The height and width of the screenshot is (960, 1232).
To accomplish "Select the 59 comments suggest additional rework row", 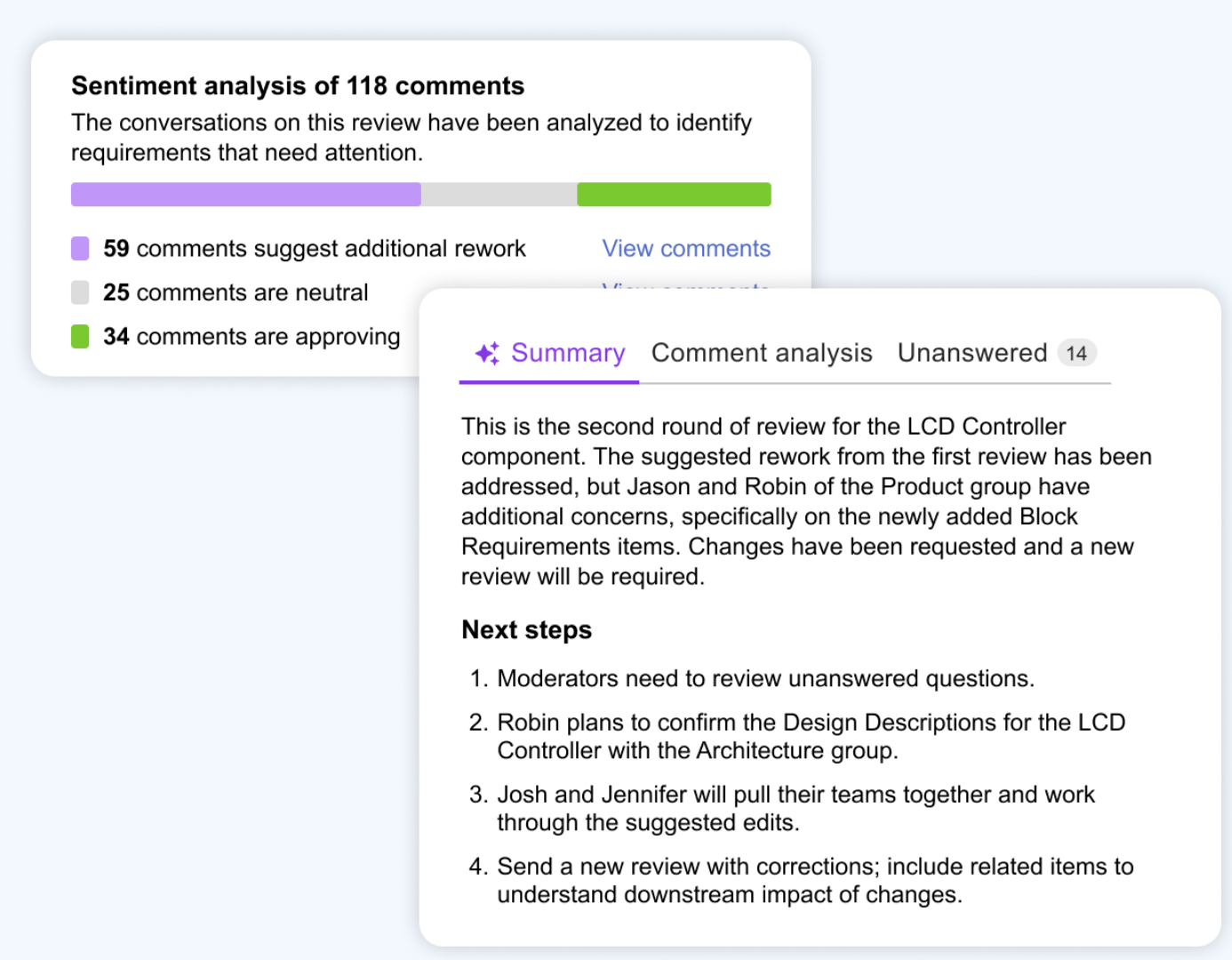I will (x=314, y=249).
